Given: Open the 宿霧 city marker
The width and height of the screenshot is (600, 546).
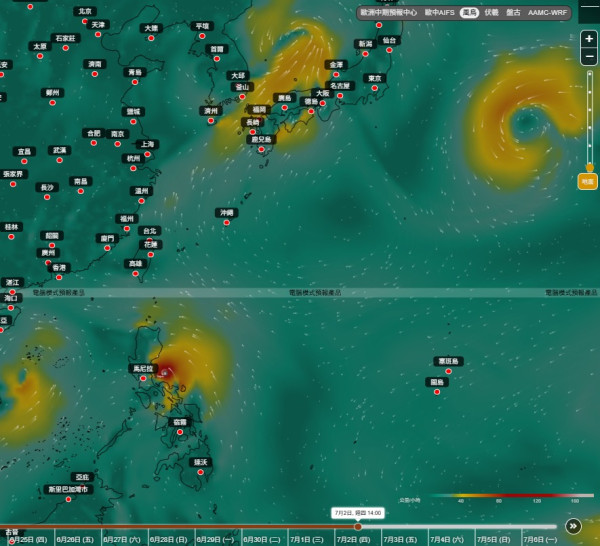Looking at the screenshot, I should click(x=180, y=432).
